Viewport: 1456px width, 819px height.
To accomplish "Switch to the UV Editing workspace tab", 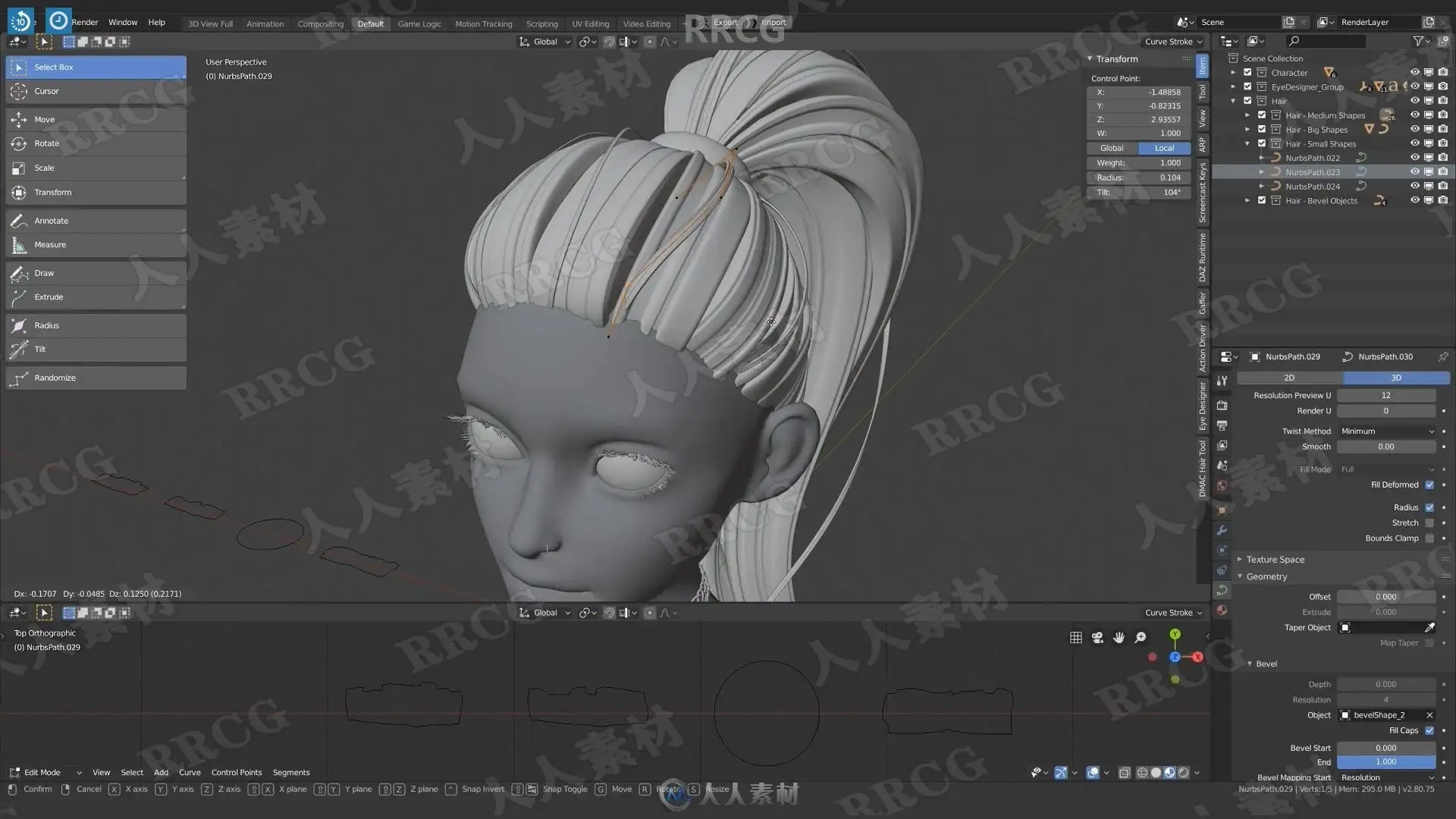I will 590,24.
